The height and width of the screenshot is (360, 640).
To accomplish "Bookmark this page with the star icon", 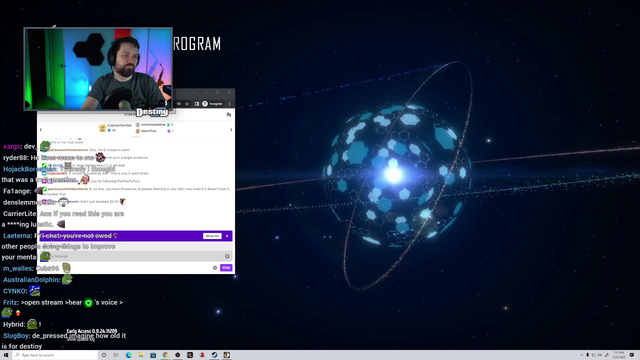I will coord(187,104).
